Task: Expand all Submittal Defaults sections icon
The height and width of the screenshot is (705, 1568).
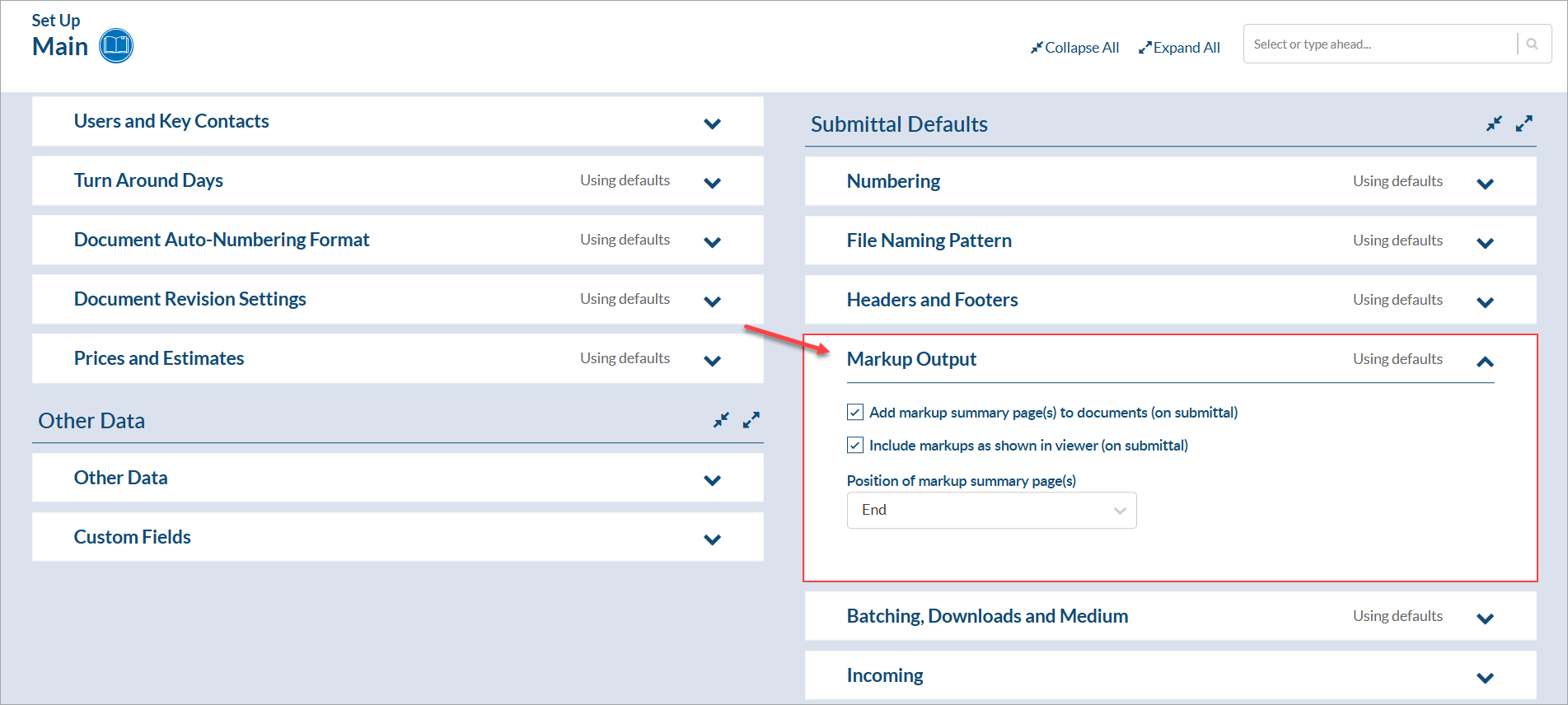Action: (x=1524, y=124)
